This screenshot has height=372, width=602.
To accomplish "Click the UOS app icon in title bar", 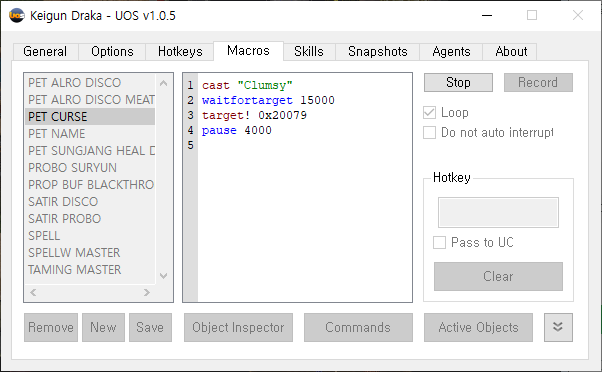I will tap(17, 15).
